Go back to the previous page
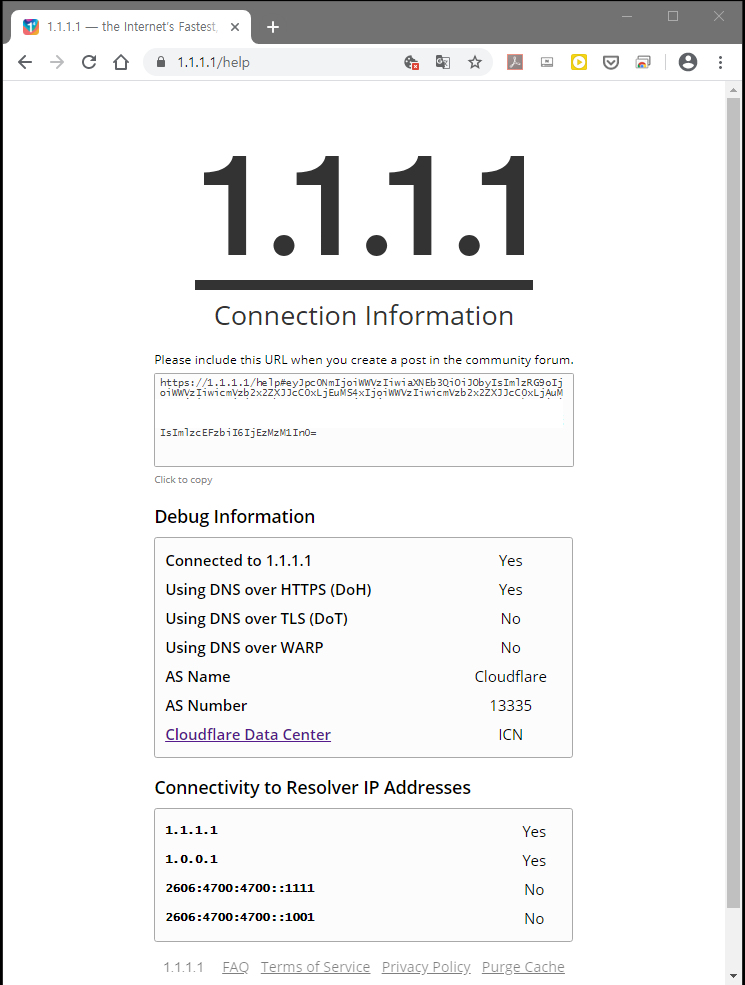Screen dimensions: 745x985 [x=25, y=62]
